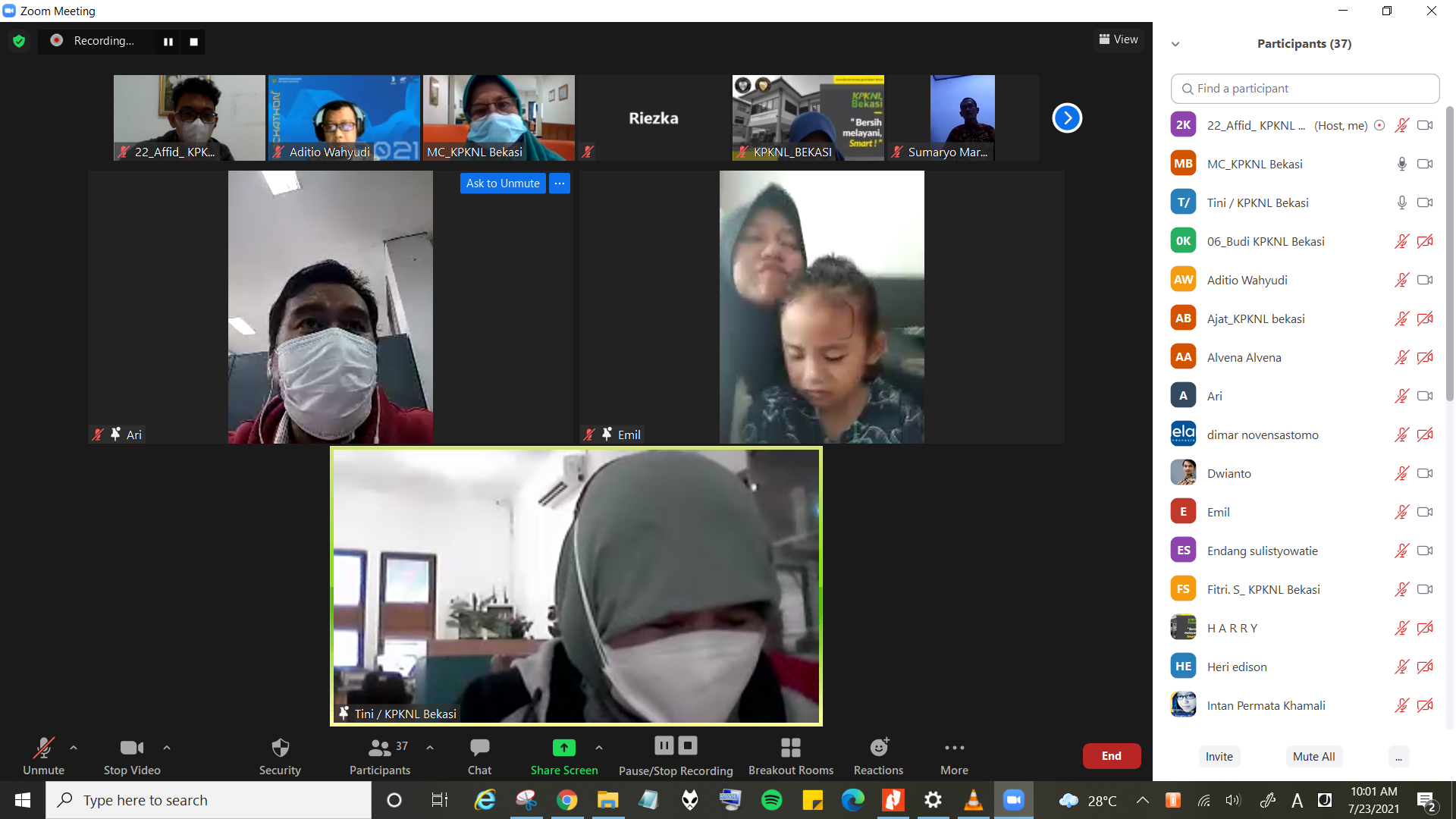Go to next page of video thumbnails
The width and height of the screenshot is (1456, 819).
pyautogui.click(x=1067, y=118)
